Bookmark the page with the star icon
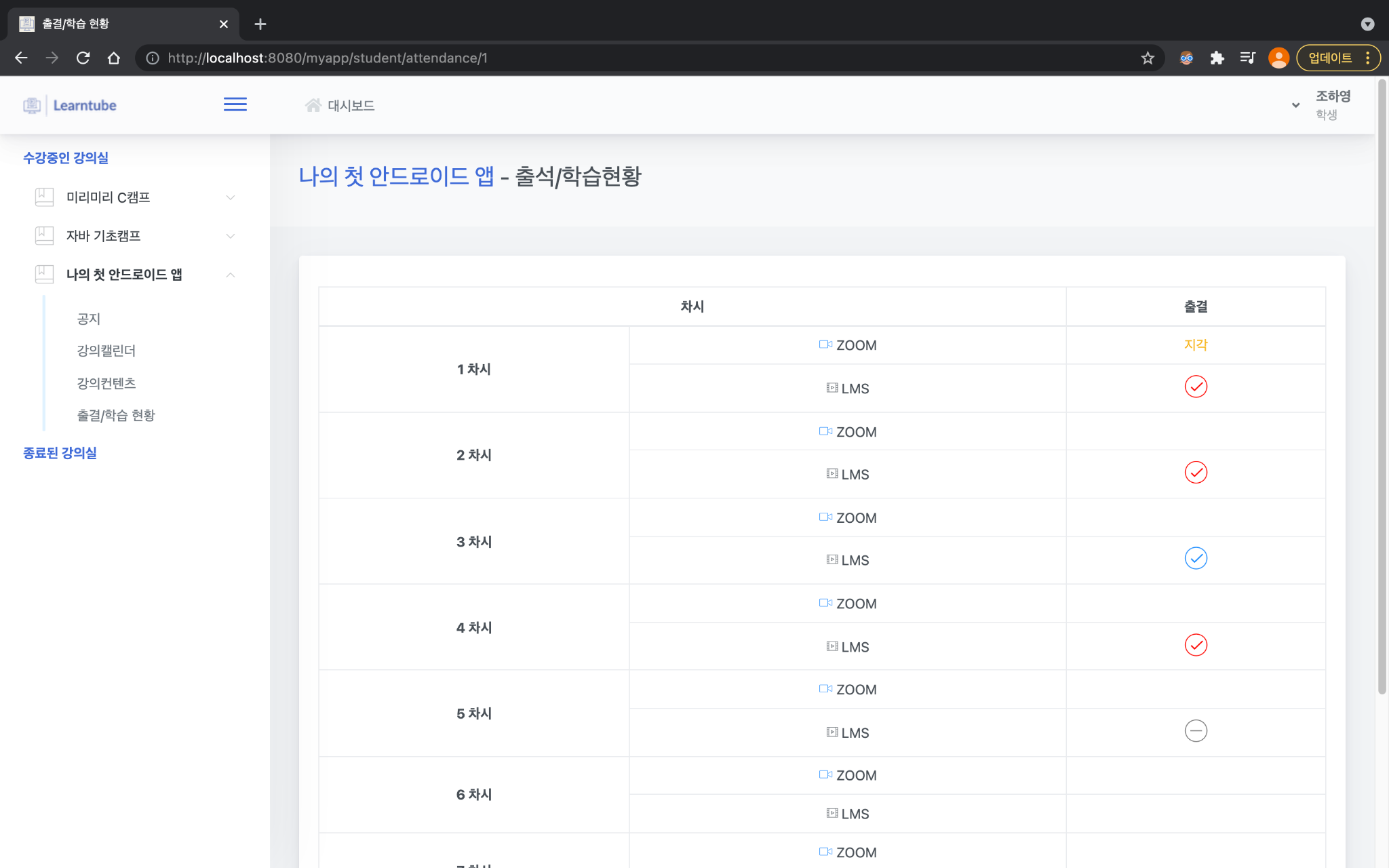The image size is (1389, 868). [x=1147, y=58]
